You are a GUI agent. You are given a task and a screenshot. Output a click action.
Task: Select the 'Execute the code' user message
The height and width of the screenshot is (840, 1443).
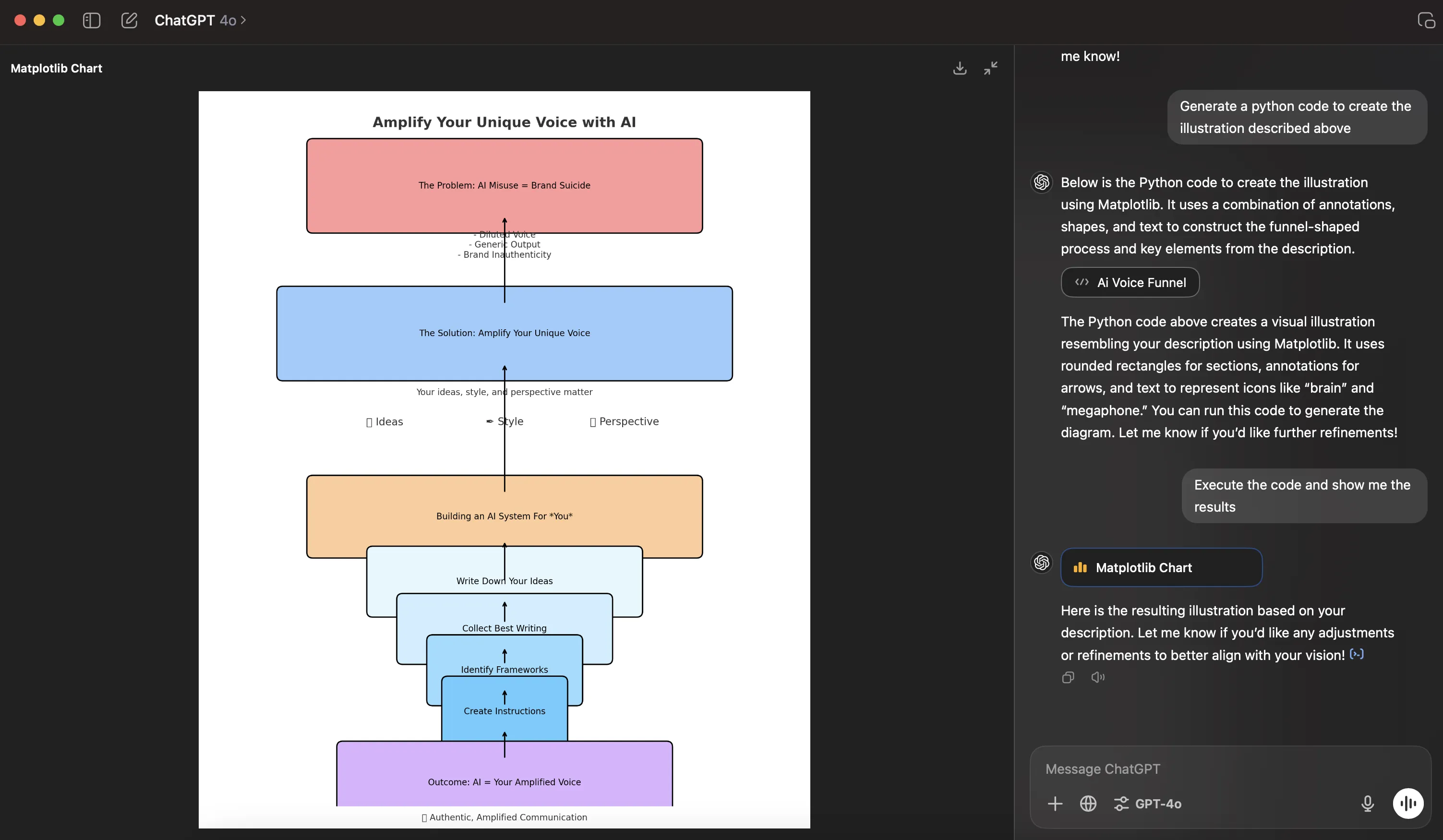[1304, 496]
